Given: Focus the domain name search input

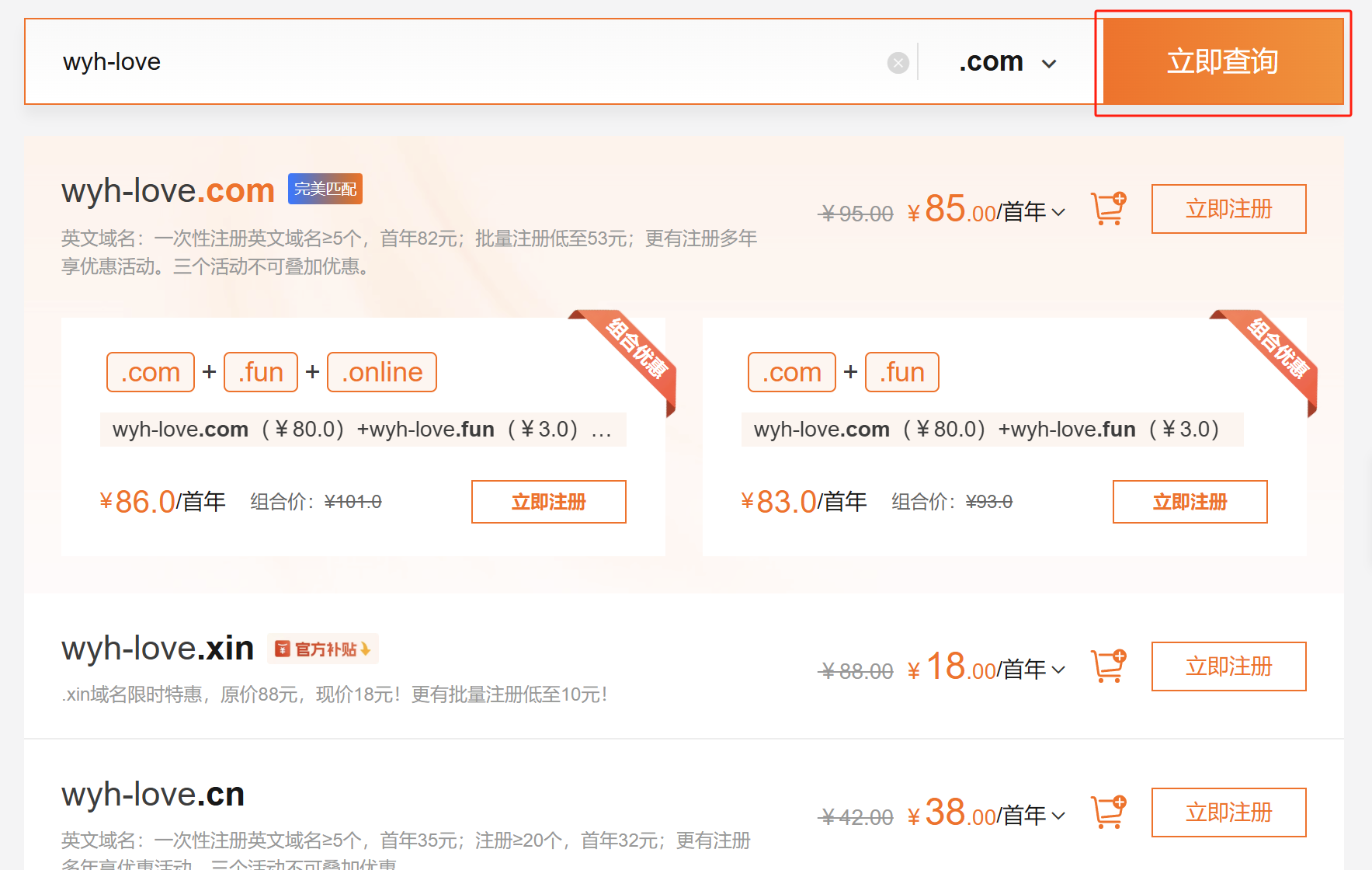Looking at the screenshot, I should (466, 62).
